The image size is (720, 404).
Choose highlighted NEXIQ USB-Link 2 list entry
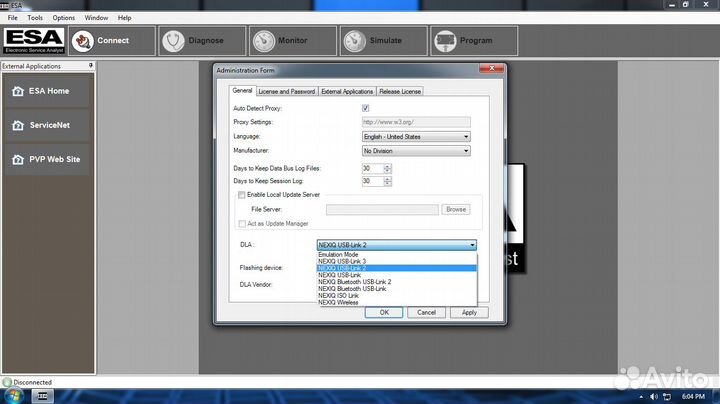(397, 268)
